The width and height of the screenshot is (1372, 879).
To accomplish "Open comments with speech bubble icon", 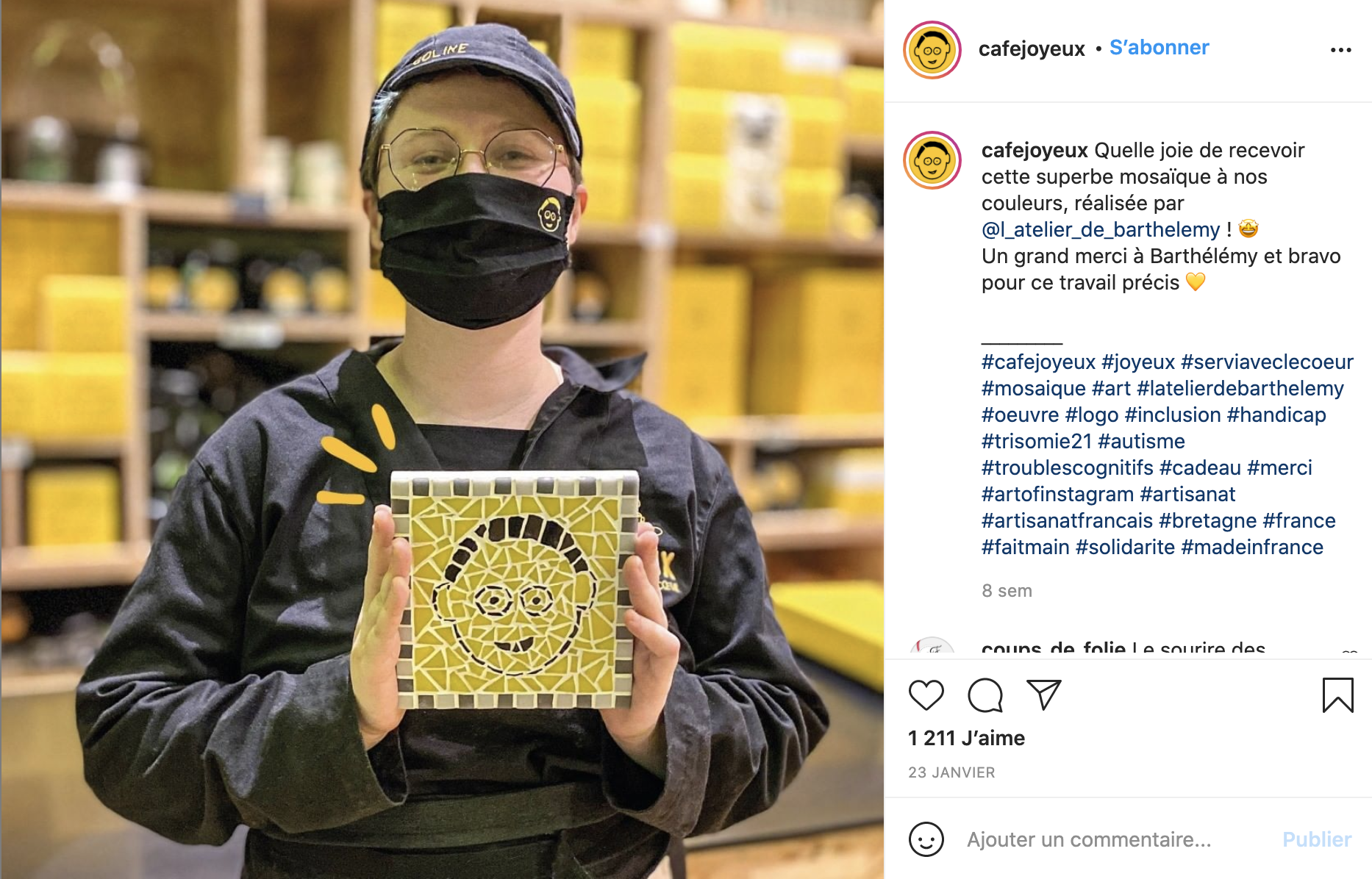I will pyautogui.click(x=985, y=695).
